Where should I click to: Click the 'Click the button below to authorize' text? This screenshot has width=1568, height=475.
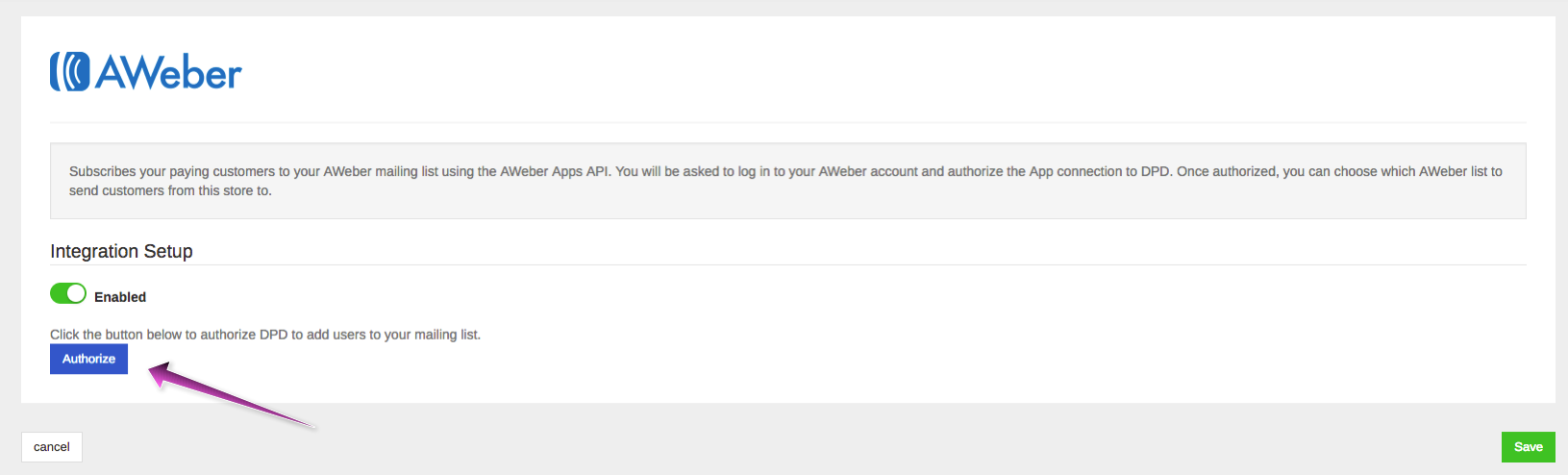265,335
